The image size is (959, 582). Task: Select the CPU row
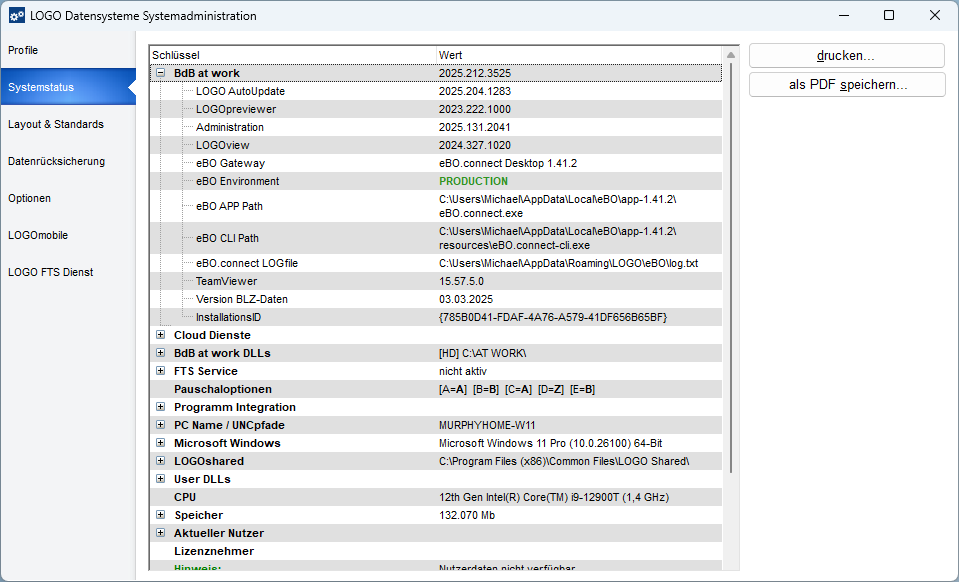(x=435, y=498)
